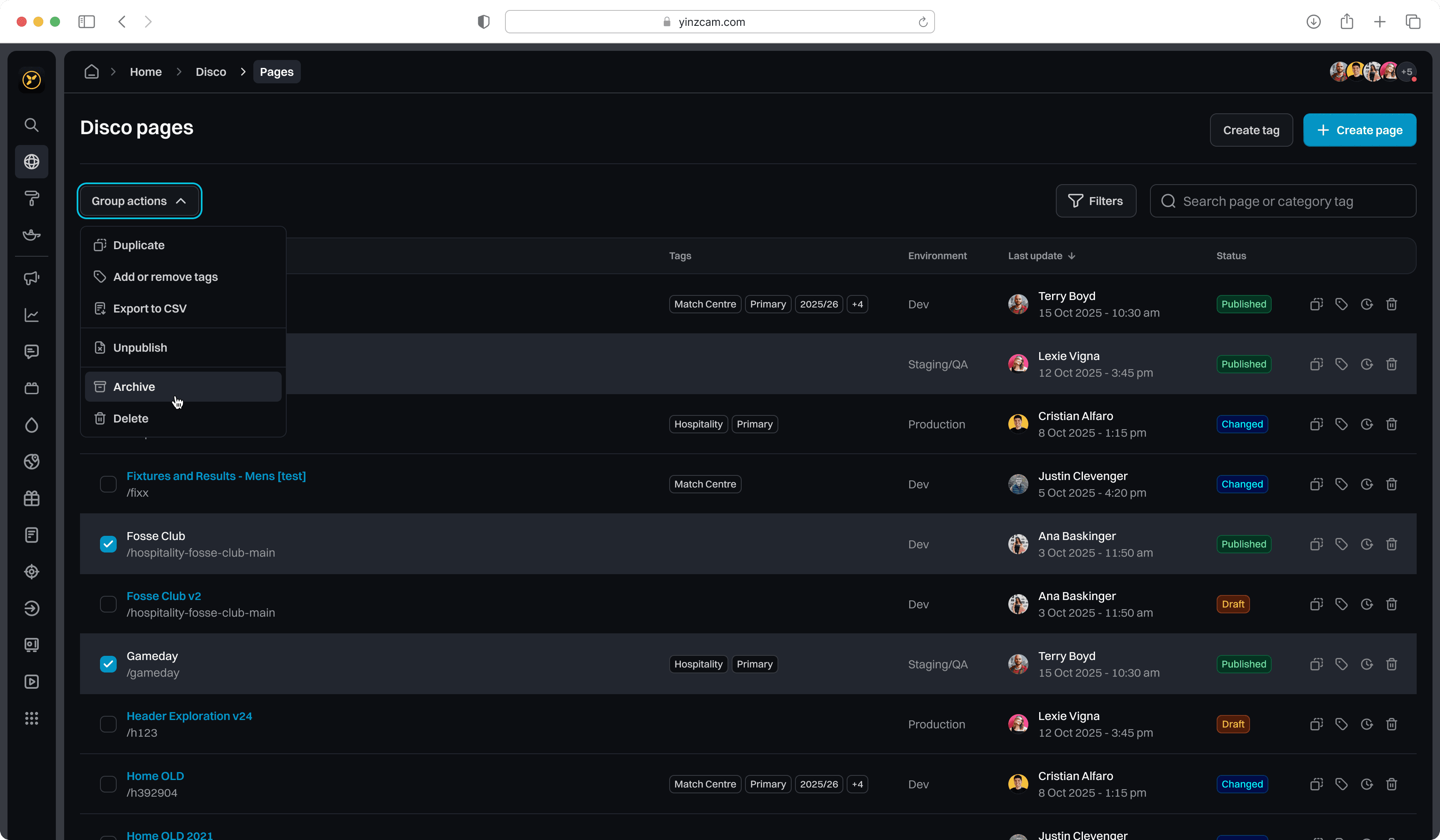Click trash icon on Gameday row
The image size is (1440, 840).
pos(1391,664)
